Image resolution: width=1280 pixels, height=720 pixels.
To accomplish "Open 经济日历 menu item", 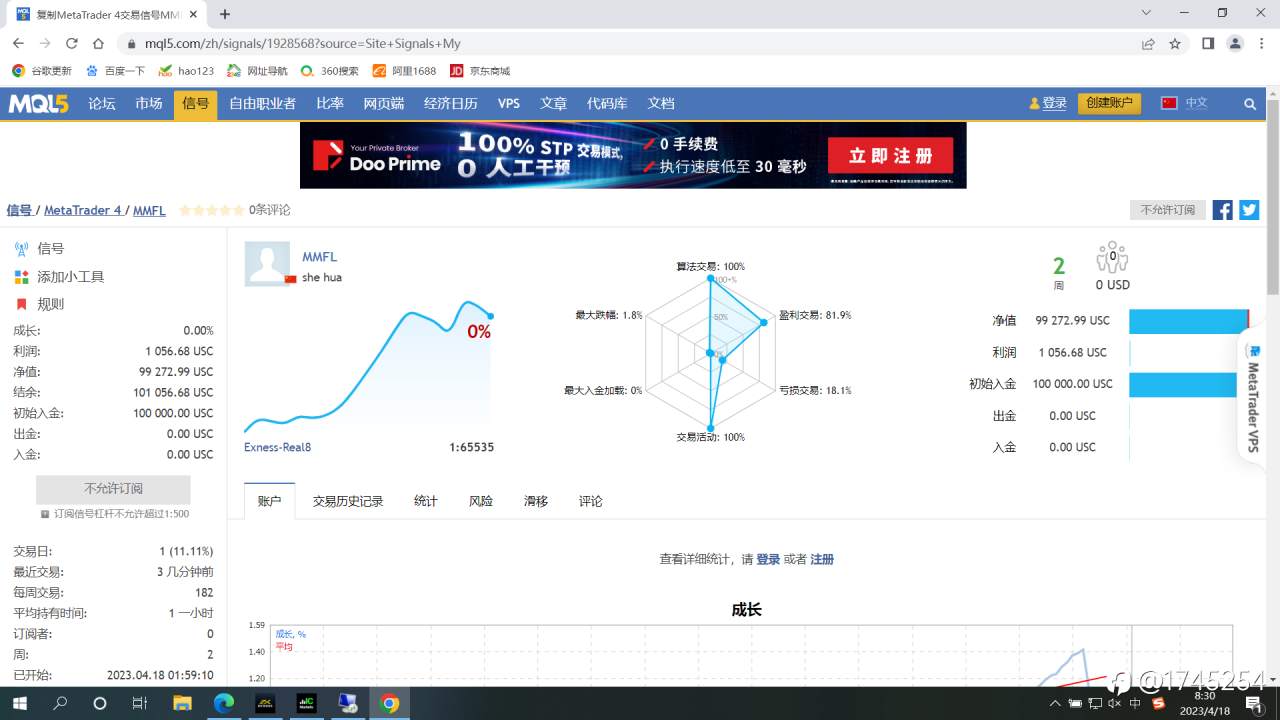I will click(x=450, y=103).
